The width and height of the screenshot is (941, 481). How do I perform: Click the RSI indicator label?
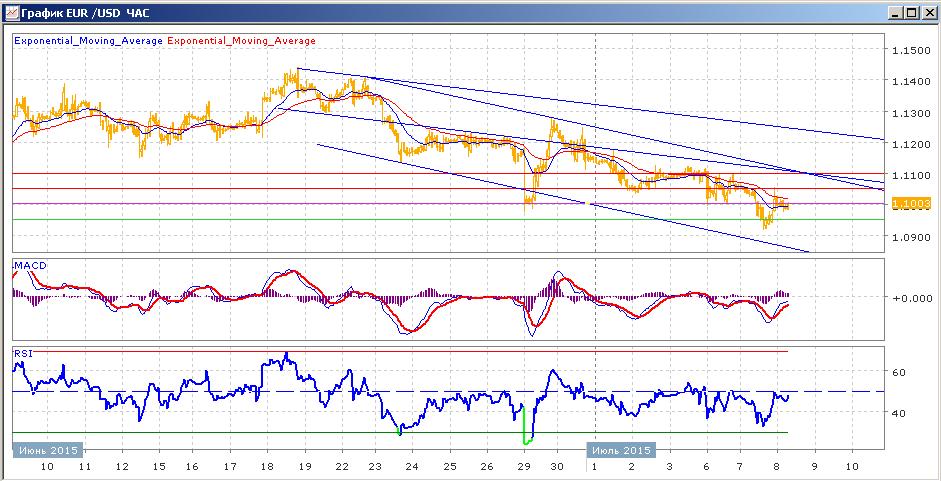pyautogui.click(x=22, y=353)
